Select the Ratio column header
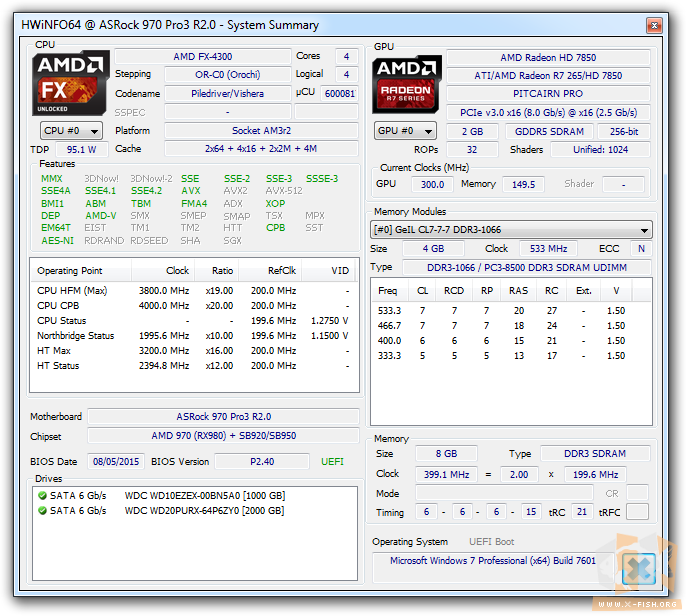The width and height of the screenshot is (687, 616). pos(216,271)
